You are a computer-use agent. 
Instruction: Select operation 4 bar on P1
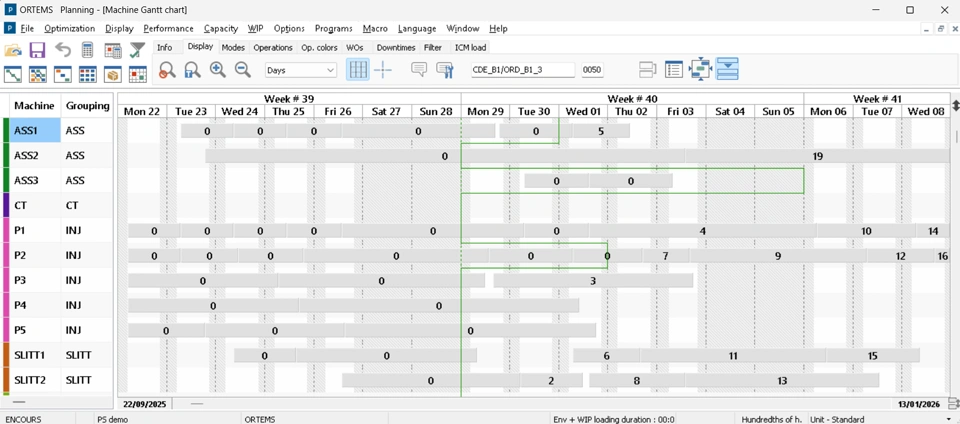pos(703,231)
